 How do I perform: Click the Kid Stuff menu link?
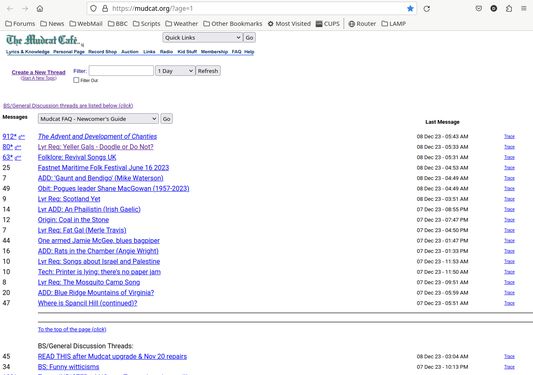[187, 52]
